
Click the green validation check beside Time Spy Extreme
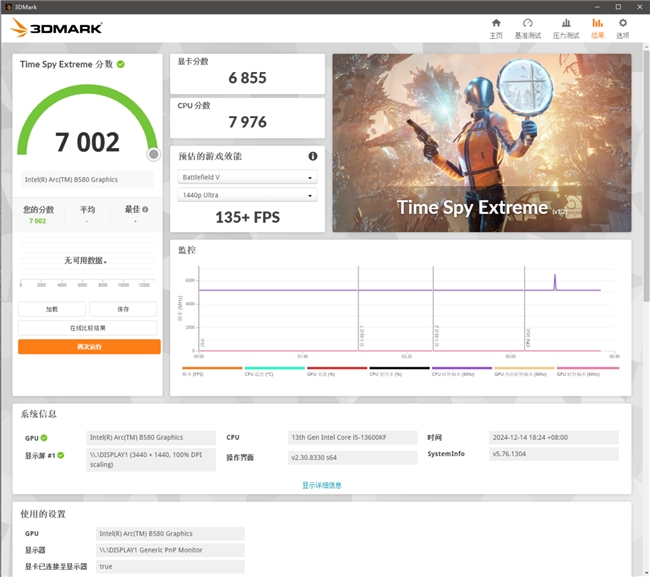point(121,64)
